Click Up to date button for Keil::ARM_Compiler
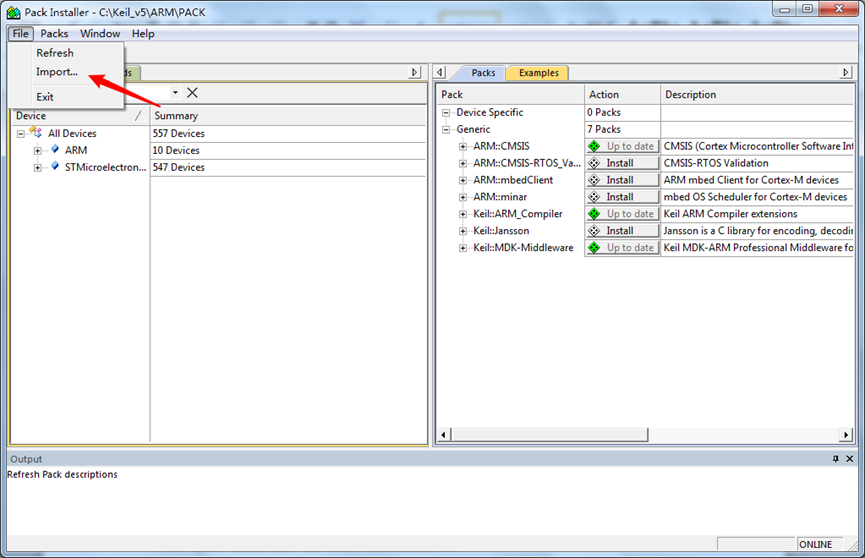Viewport: 865px width, 558px height. point(623,214)
